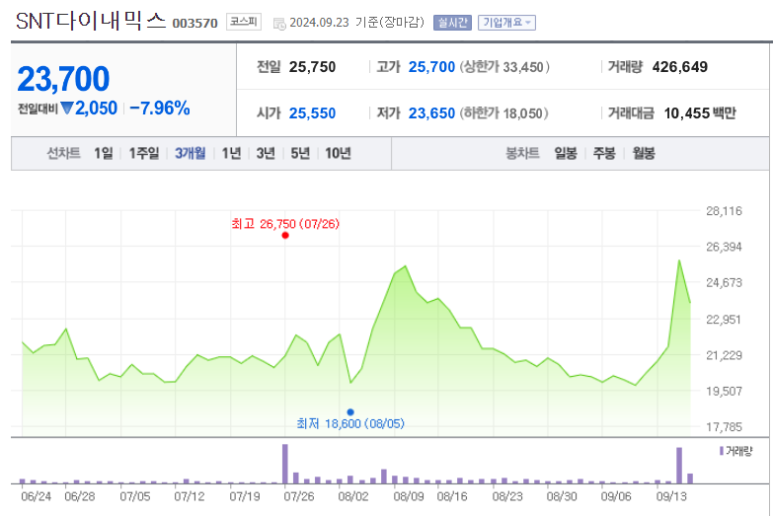
Task: Select the 1년 line chart tab
Action: 231,153
